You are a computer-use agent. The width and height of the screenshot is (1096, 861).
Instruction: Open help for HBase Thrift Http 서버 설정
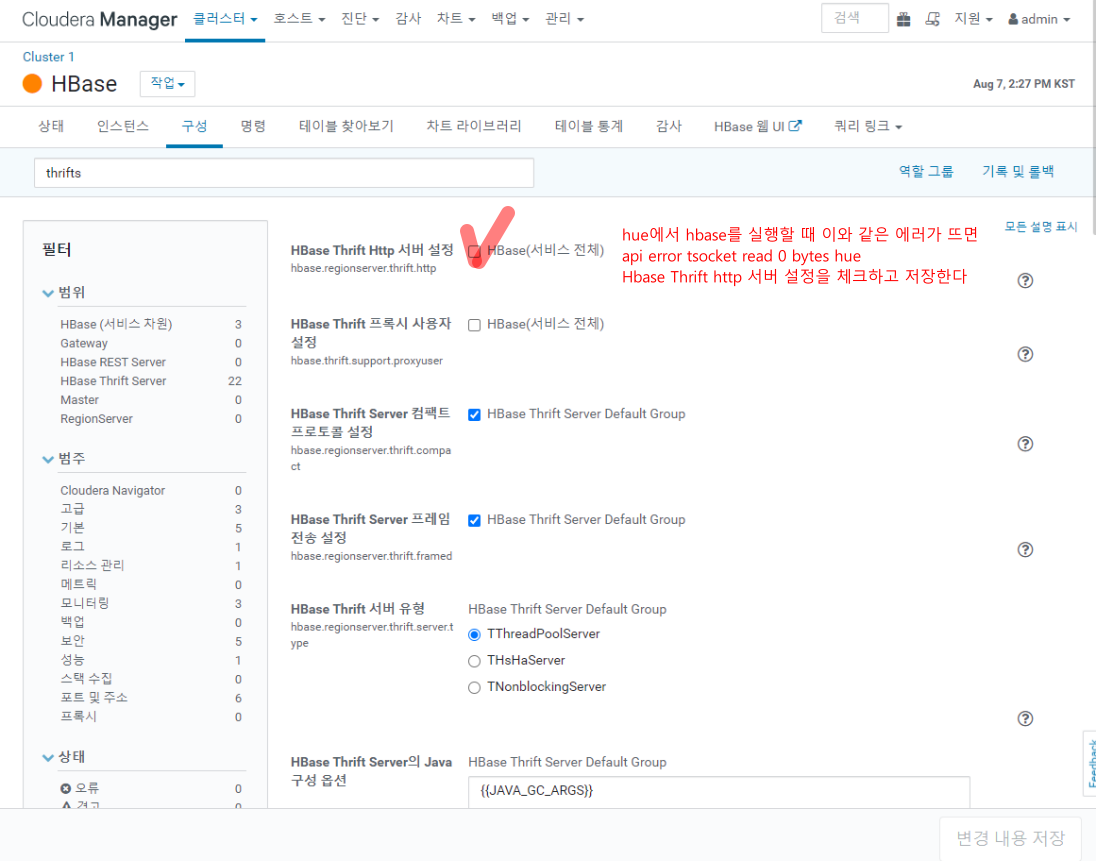tap(1025, 280)
